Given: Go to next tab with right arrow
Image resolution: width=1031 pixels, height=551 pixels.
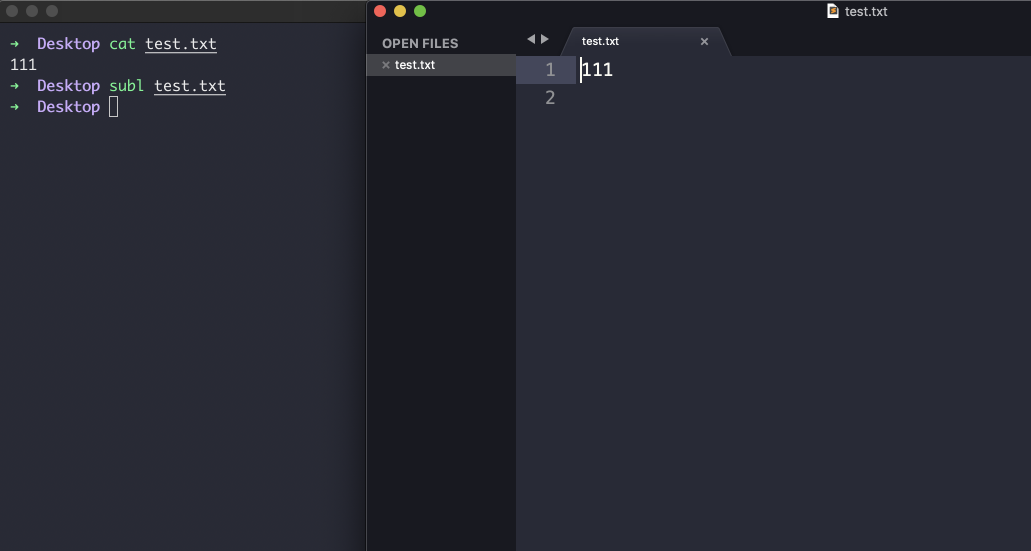Looking at the screenshot, I should pos(544,39).
